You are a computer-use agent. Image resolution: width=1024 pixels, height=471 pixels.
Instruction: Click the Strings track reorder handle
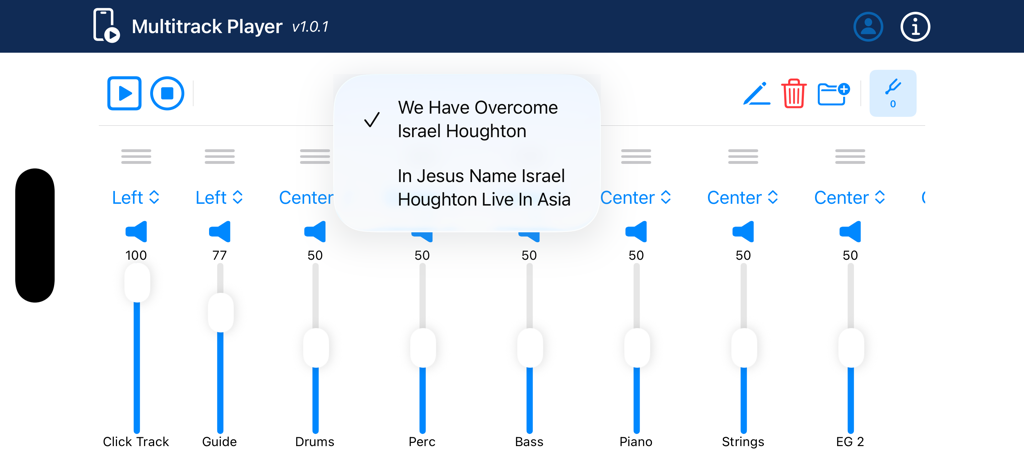coord(743,157)
